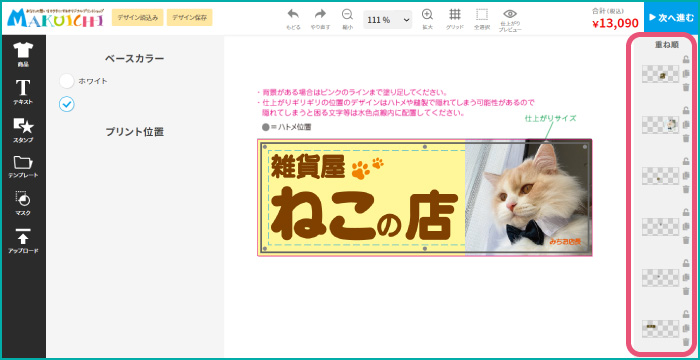This screenshot has height=360, width=700.
Task: Select the third layer thumbnail
Action: (660, 176)
